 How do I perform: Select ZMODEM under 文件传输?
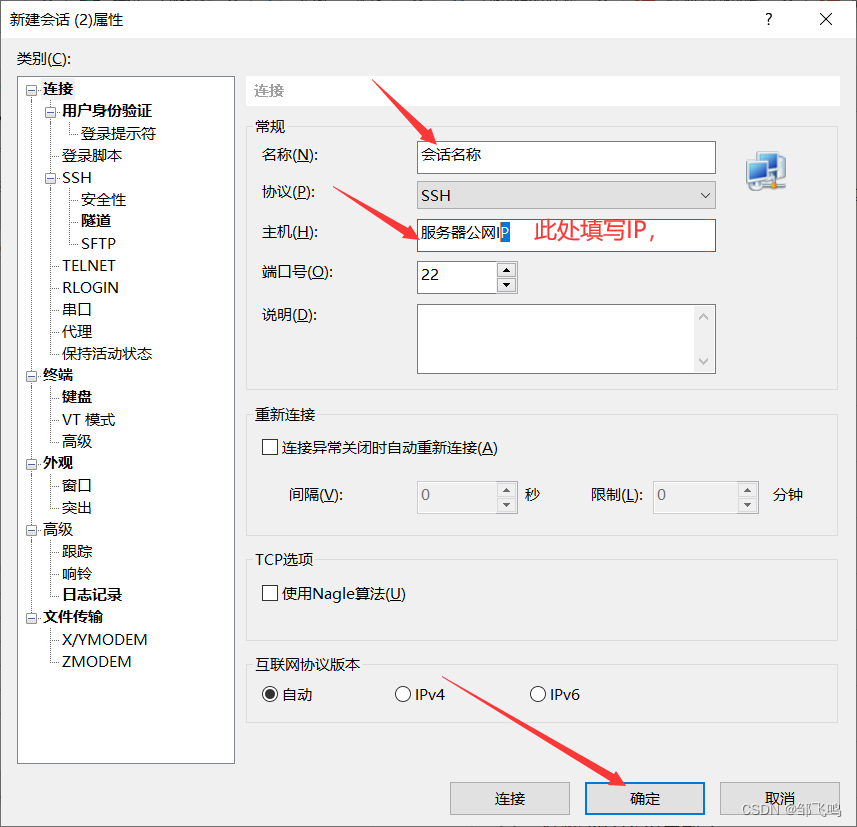[96, 662]
